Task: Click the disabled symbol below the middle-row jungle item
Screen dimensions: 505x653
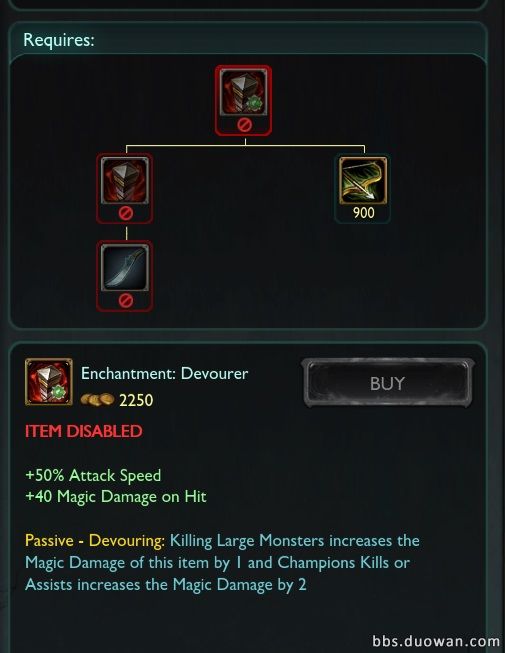Action: click(125, 213)
